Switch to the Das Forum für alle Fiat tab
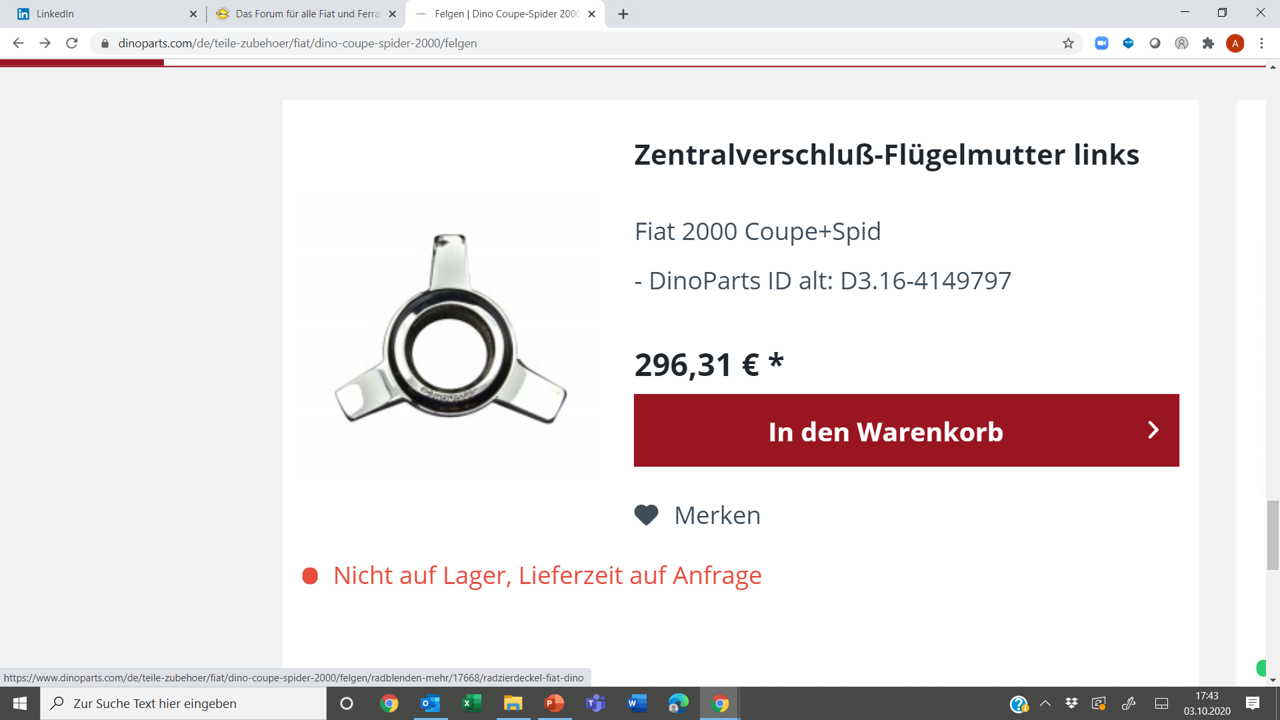The image size is (1280, 720). click(x=306, y=14)
